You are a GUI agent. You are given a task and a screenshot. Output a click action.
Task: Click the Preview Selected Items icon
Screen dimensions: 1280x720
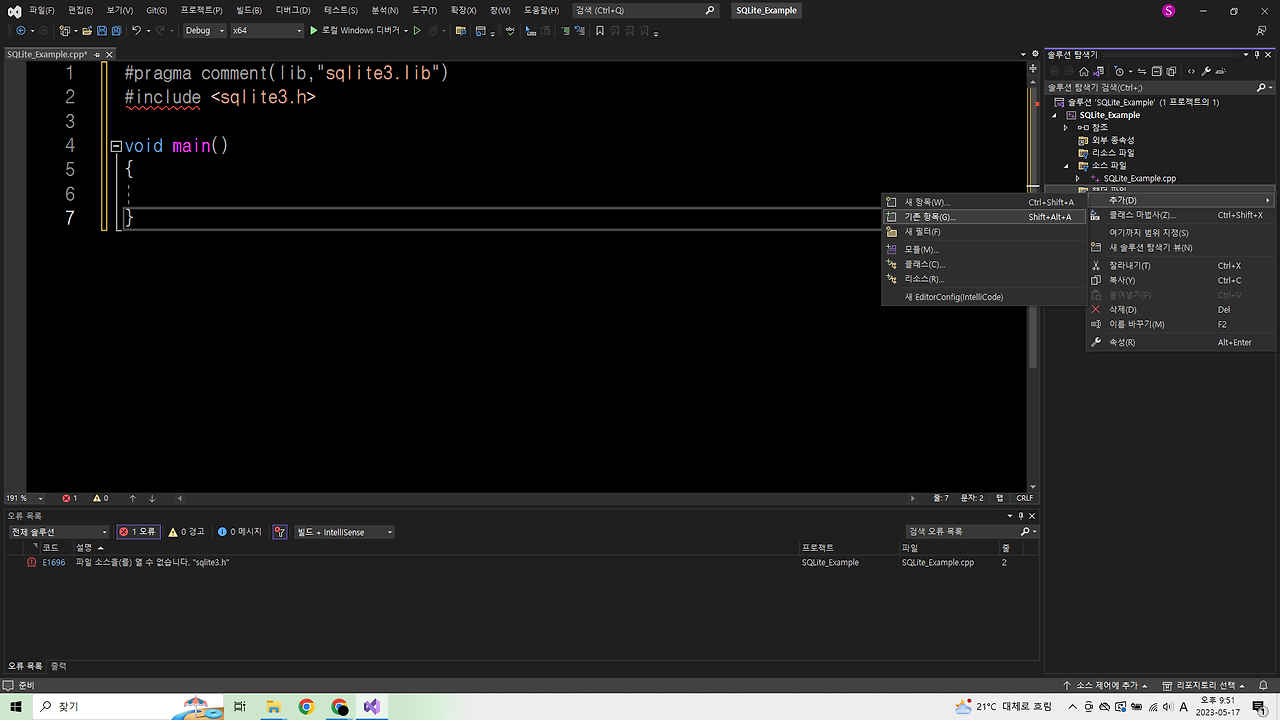pyautogui.click(x=1221, y=72)
